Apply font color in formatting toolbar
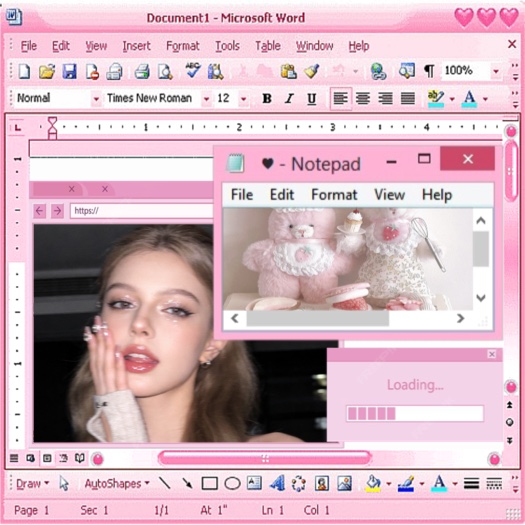The width and height of the screenshot is (525, 525). tap(469, 98)
